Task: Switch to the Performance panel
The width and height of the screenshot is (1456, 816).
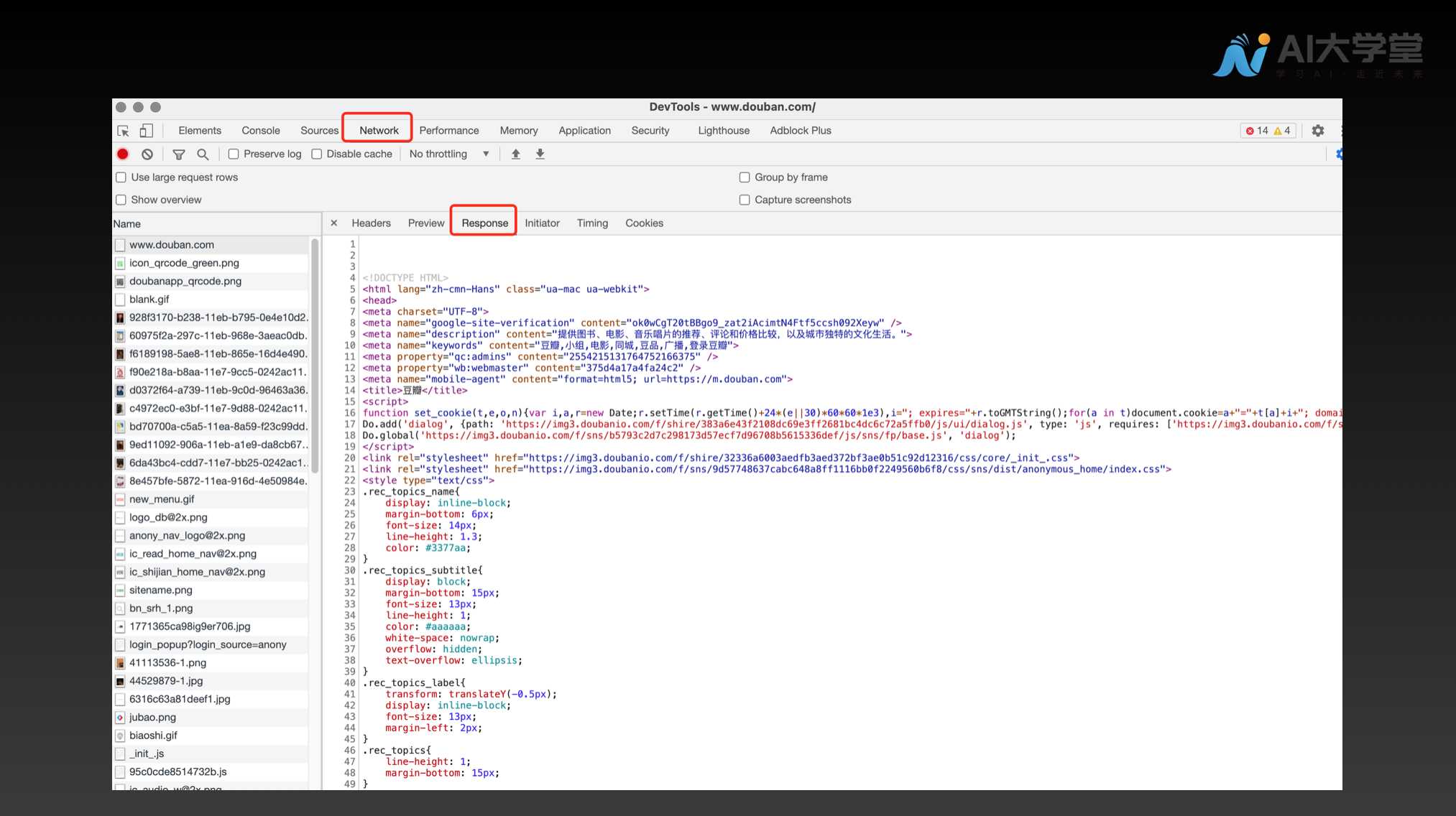Action: point(449,131)
